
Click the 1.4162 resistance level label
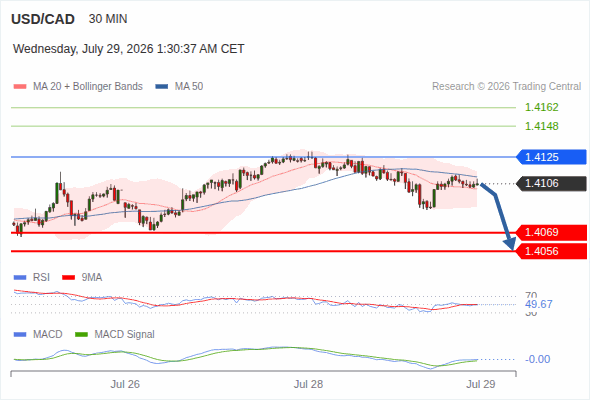[x=541, y=107]
